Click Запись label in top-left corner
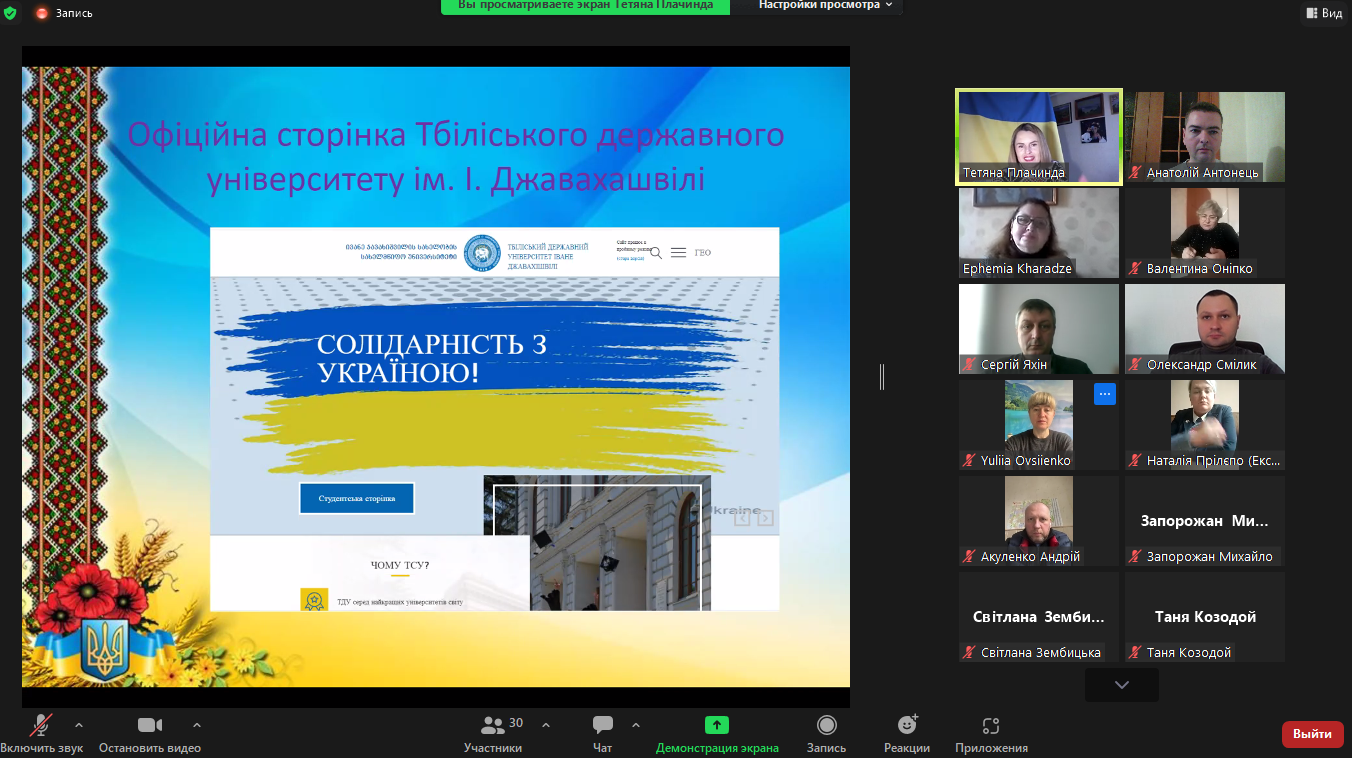The image size is (1352, 758). tap(74, 13)
